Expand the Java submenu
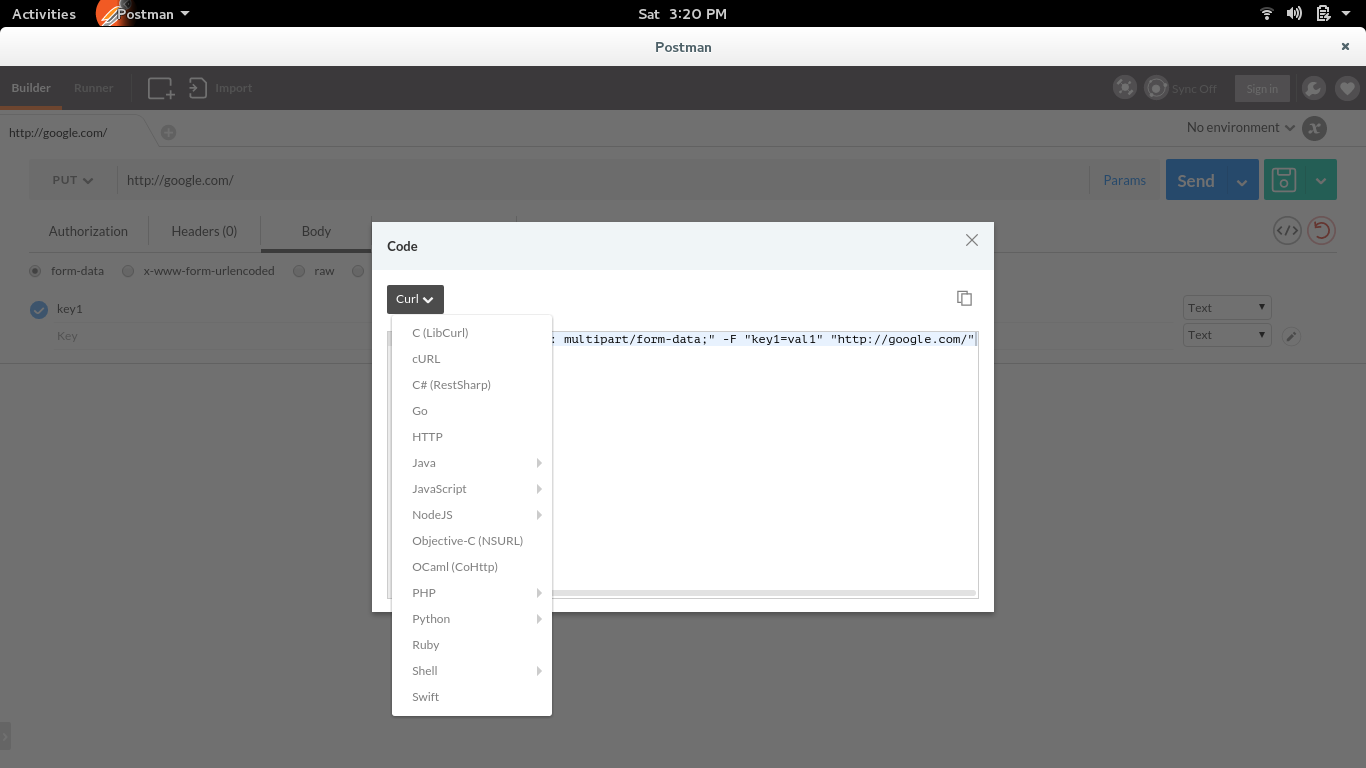Screen dimensions: 1366x768 (x=472, y=463)
